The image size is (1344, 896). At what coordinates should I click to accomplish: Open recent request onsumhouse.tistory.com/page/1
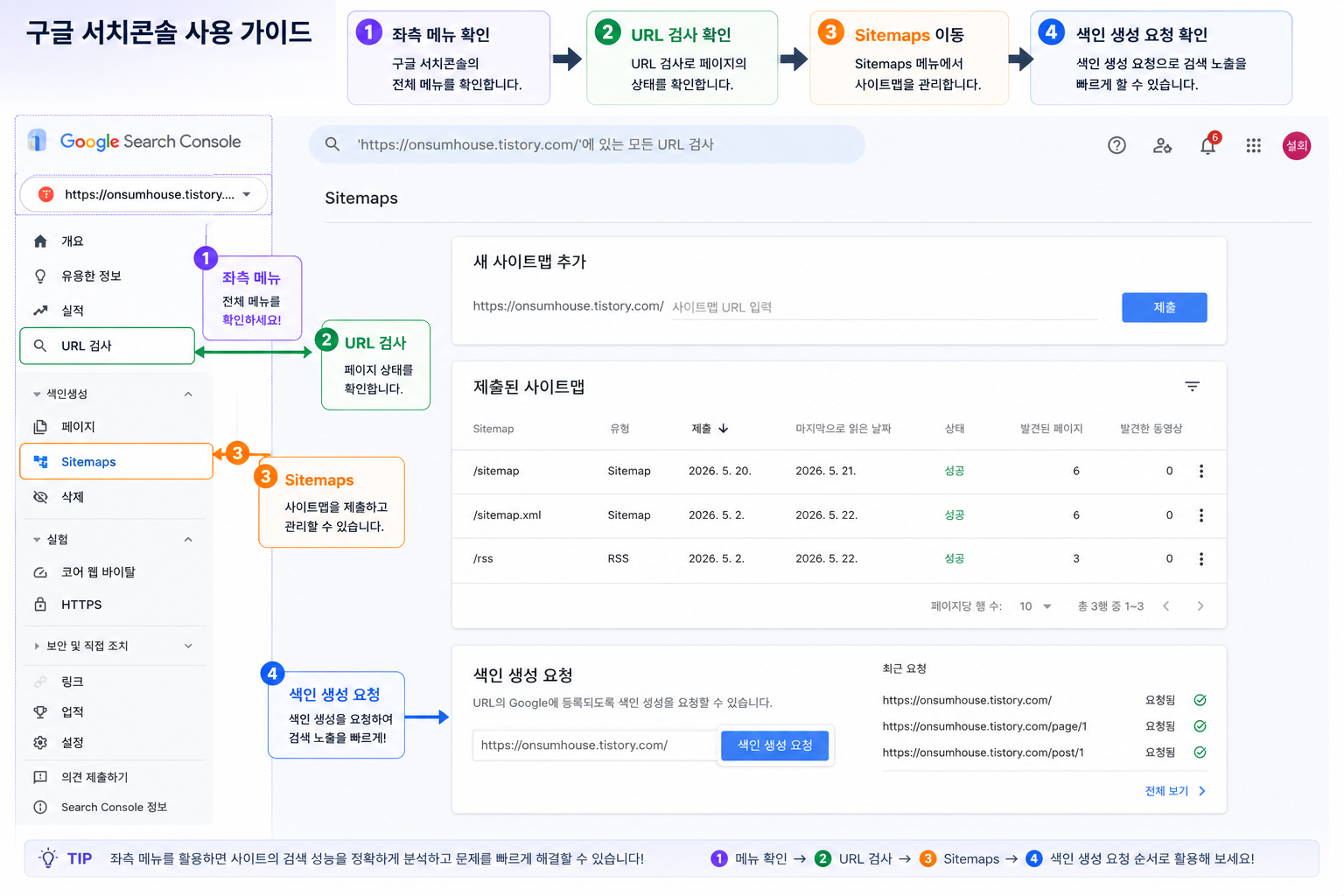coord(984,726)
